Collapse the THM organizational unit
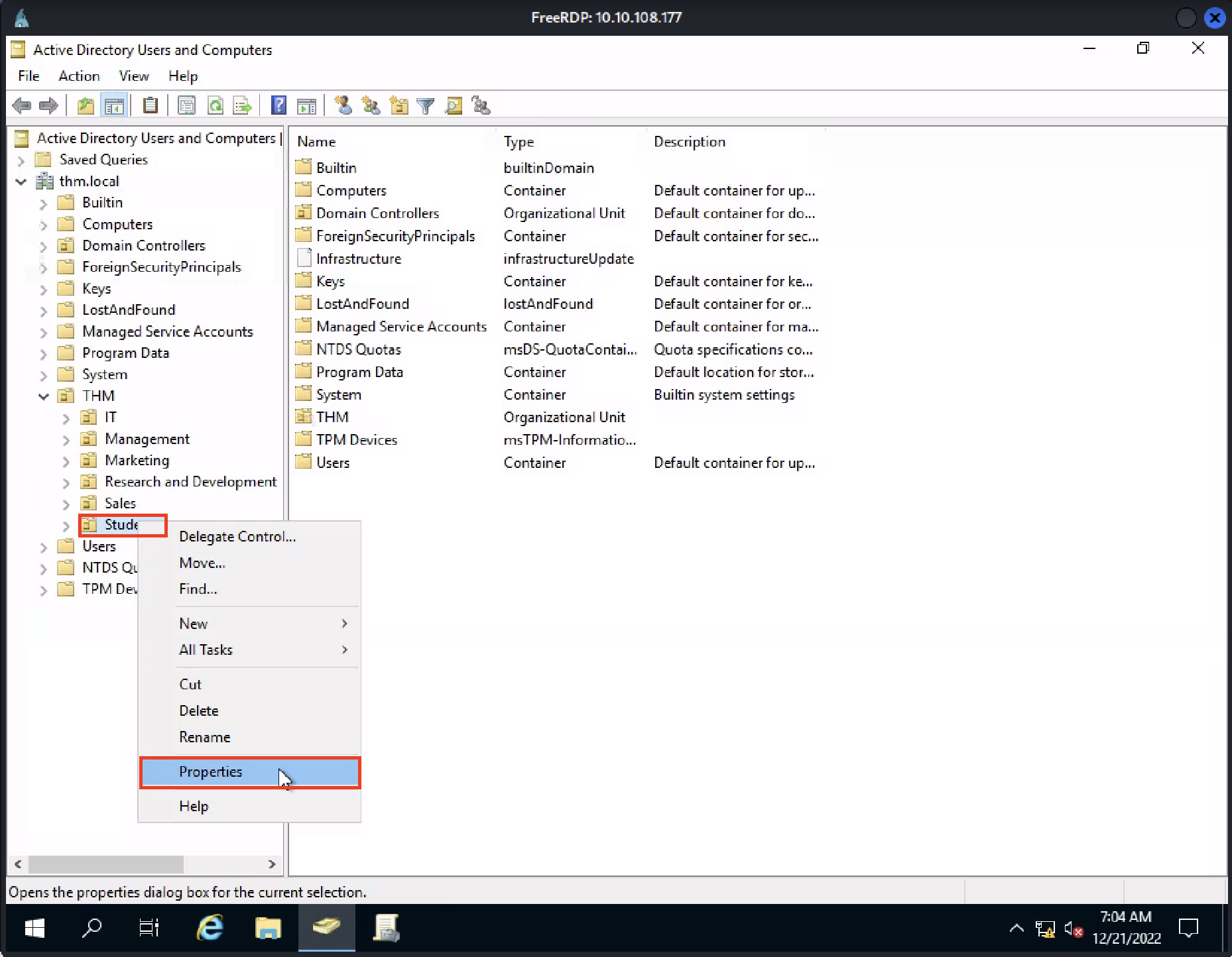Screen dimensions: 1232x957 click(x=43, y=396)
